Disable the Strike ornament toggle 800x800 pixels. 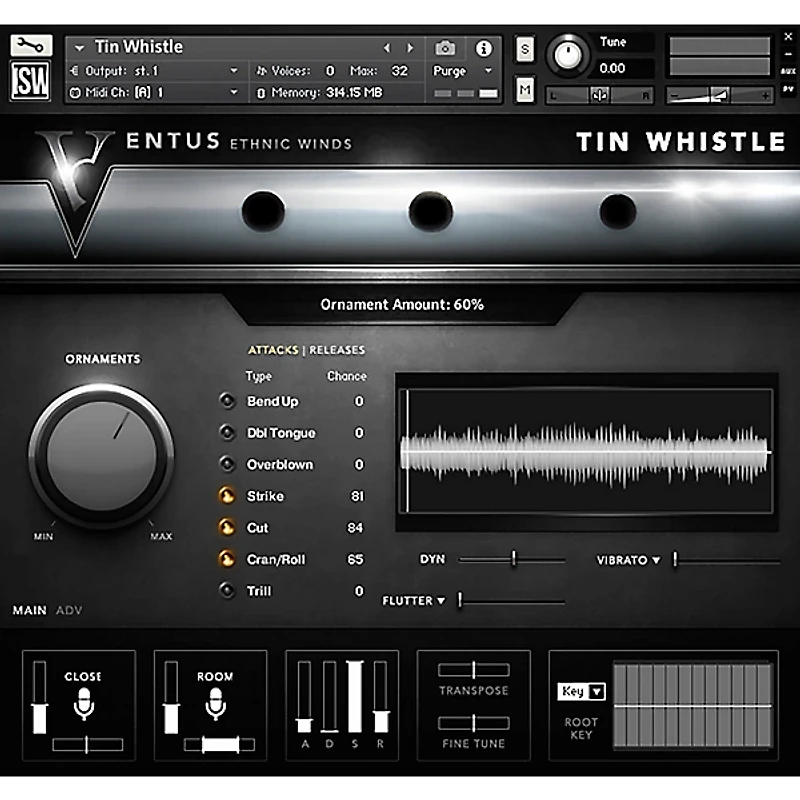[226, 496]
